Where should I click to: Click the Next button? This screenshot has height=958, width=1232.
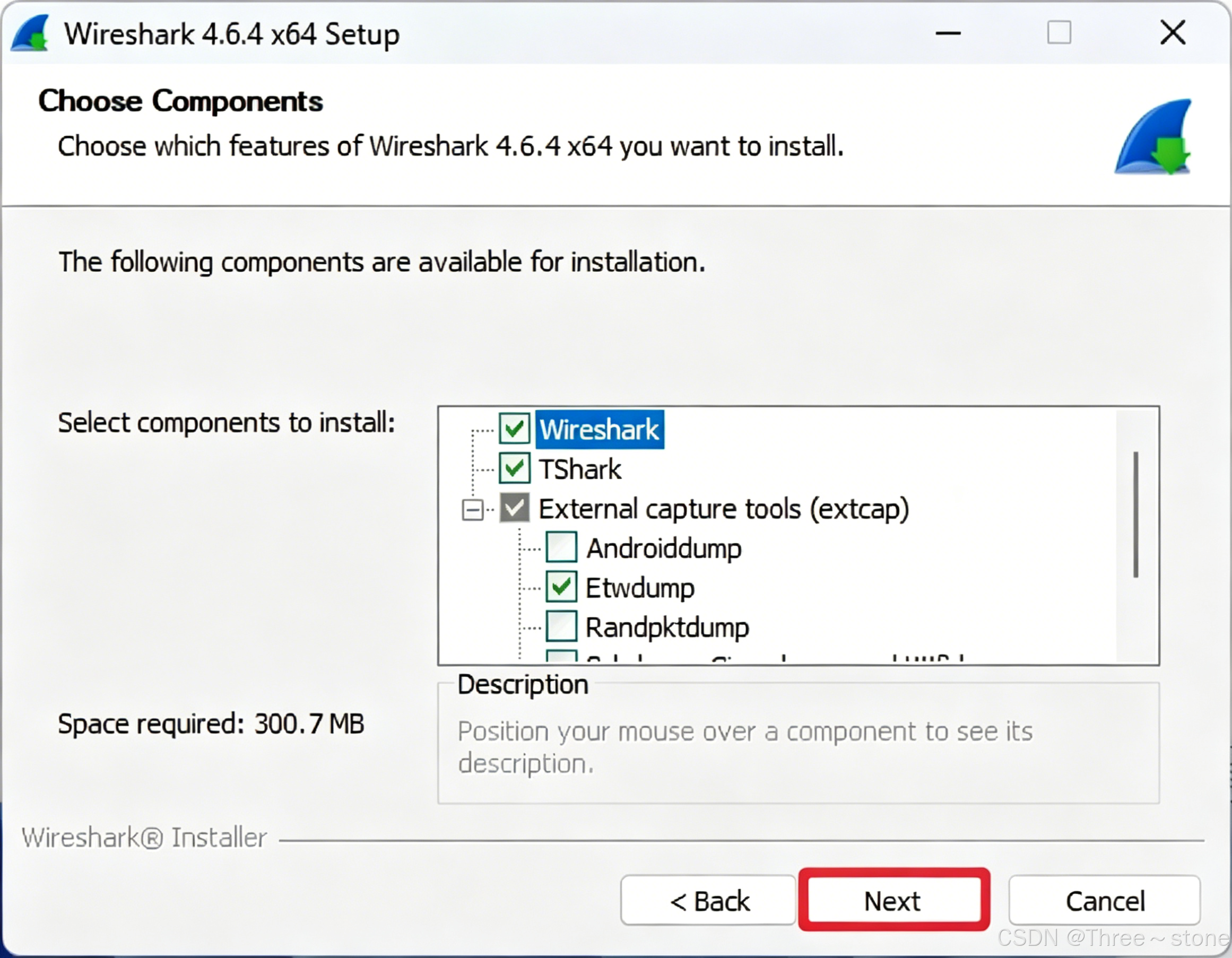[x=893, y=901]
